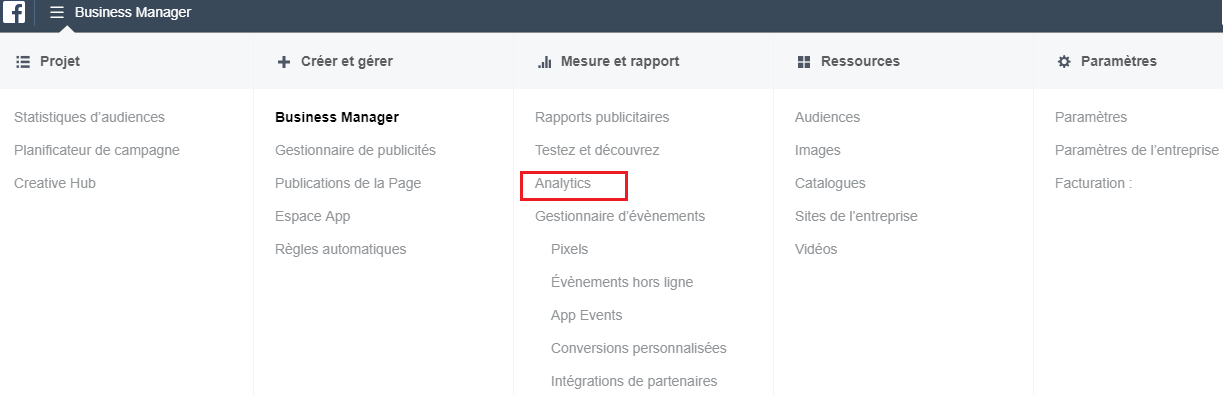Open Creative Hub

[x=55, y=183]
